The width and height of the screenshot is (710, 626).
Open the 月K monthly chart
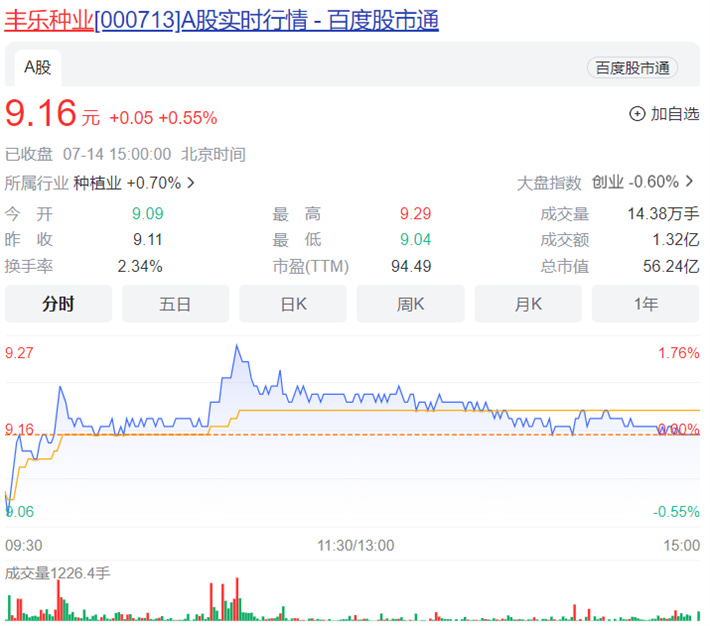(528, 304)
